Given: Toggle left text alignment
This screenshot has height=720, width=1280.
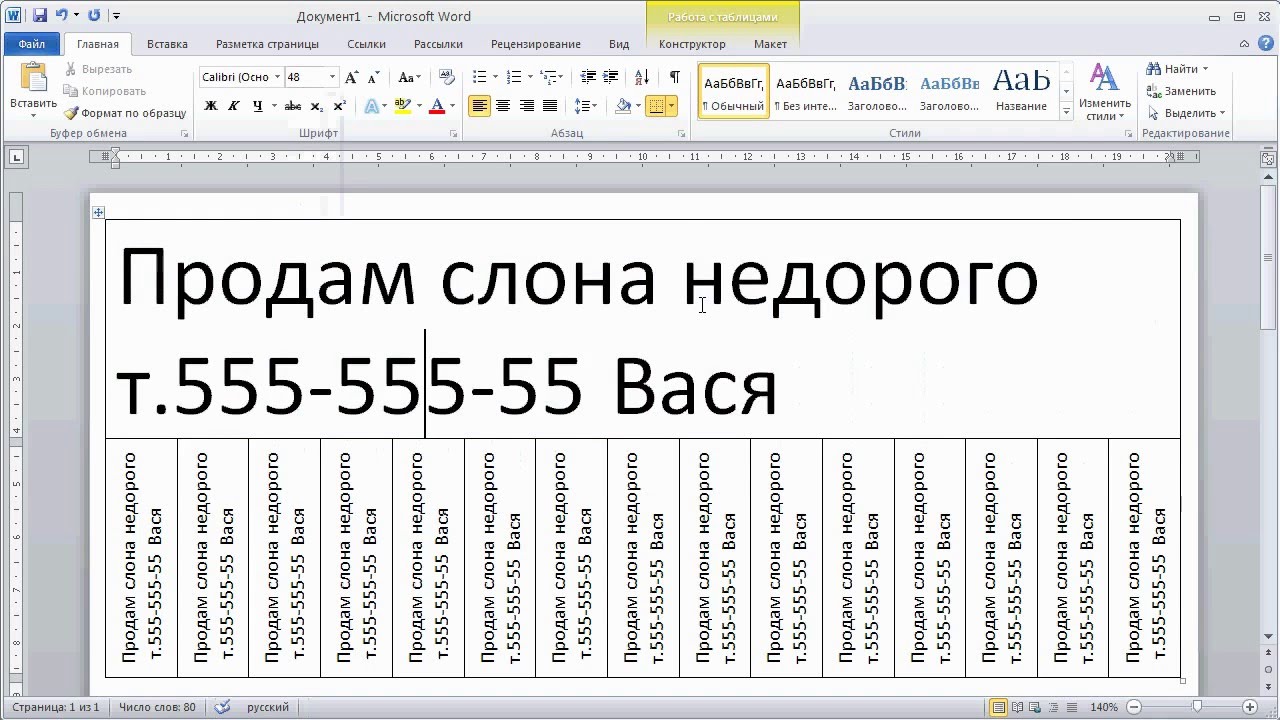Looking at the screenshot, I should coord(480,106).
